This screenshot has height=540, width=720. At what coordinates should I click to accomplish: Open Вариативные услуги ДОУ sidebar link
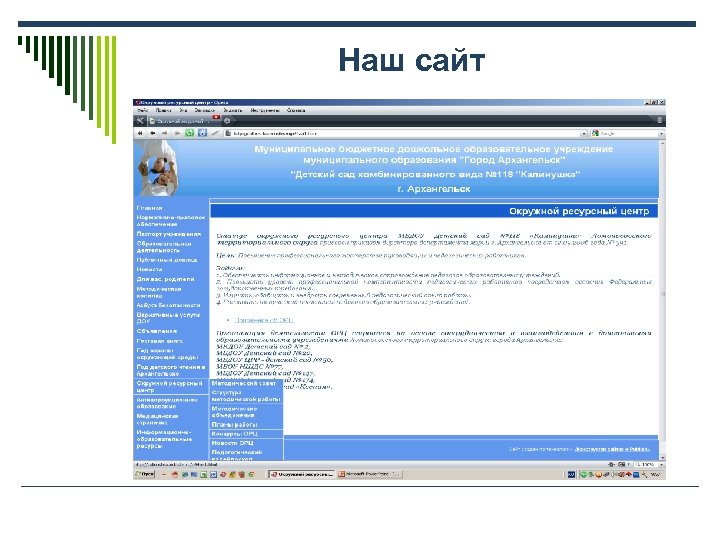coord(168,318)
